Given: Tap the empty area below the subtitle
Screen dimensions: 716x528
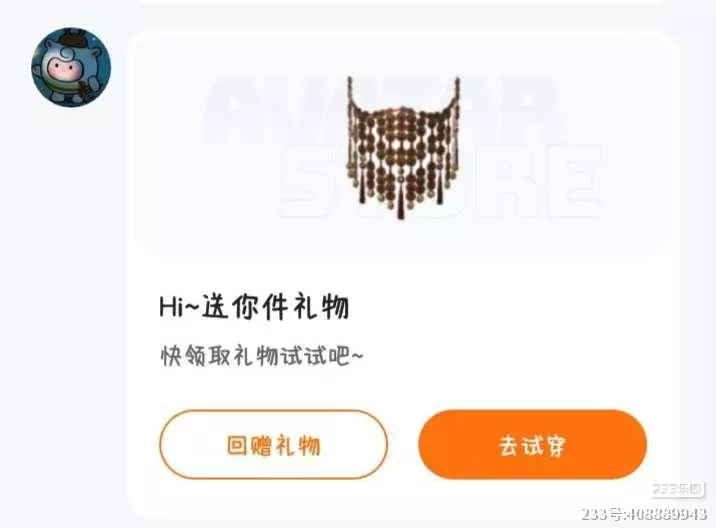Looking at the screenshot, I should point(402,388).
